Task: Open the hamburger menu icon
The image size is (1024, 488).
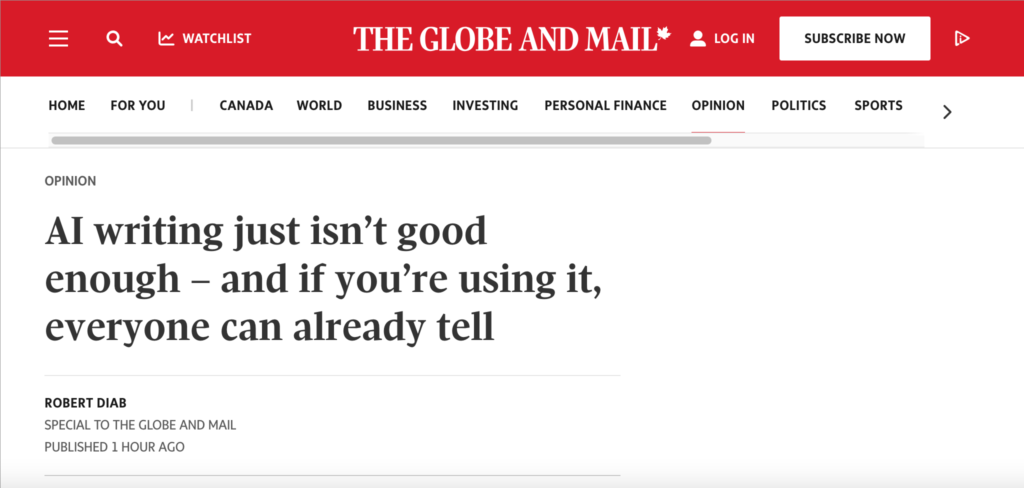Action: [x=59, y=39]
